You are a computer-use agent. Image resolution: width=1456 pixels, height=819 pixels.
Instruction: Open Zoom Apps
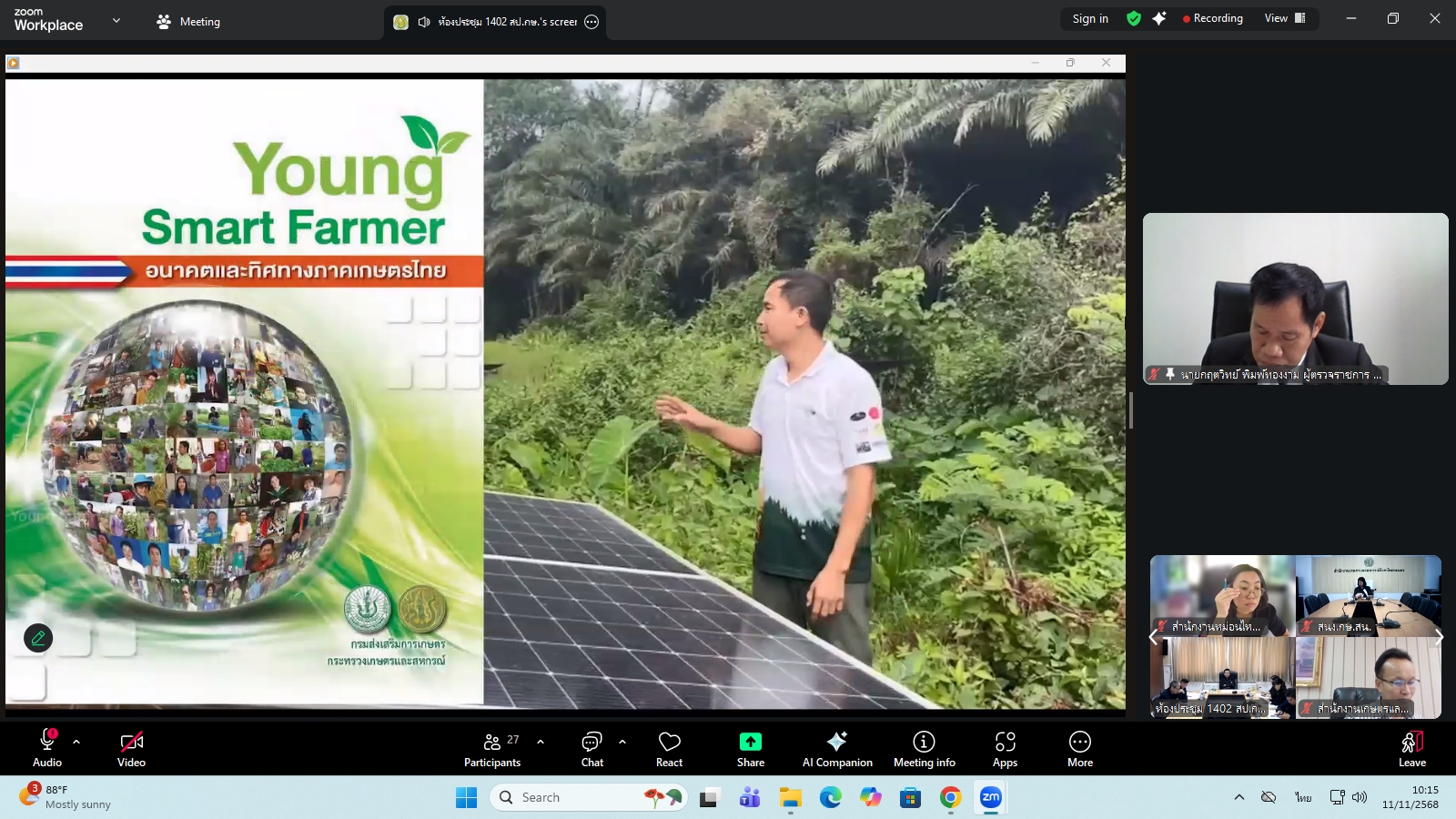pyautogui.click(x=1006, y=746)
